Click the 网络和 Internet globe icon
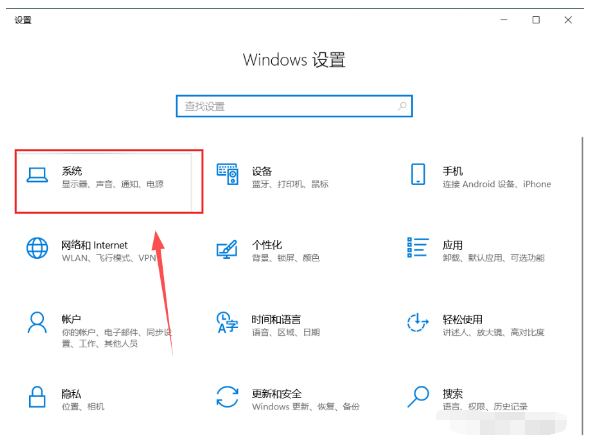The width and height of the screenshot is (594, 442). coord(37,248)
